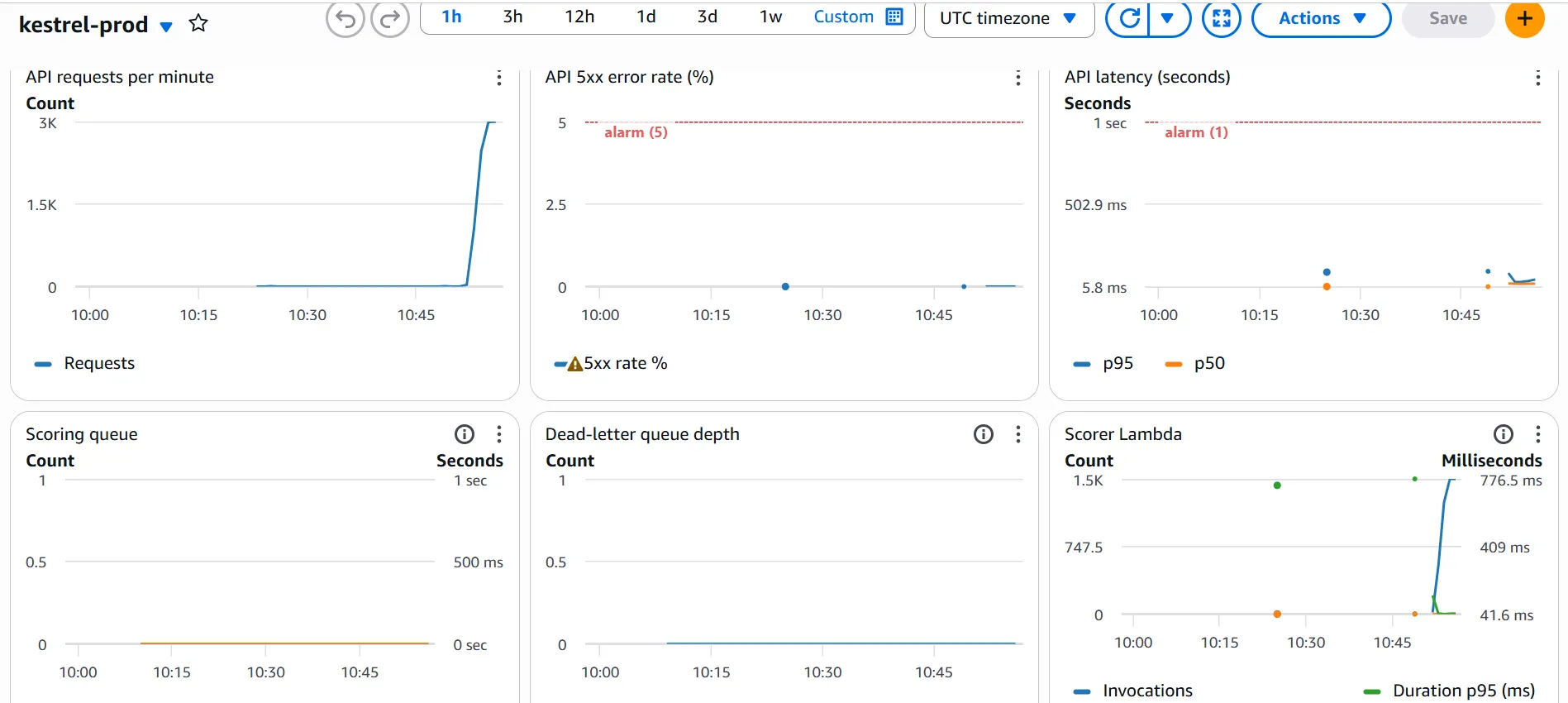Click the alarm warning icon on 5xx rate legend

pos(575,364)
